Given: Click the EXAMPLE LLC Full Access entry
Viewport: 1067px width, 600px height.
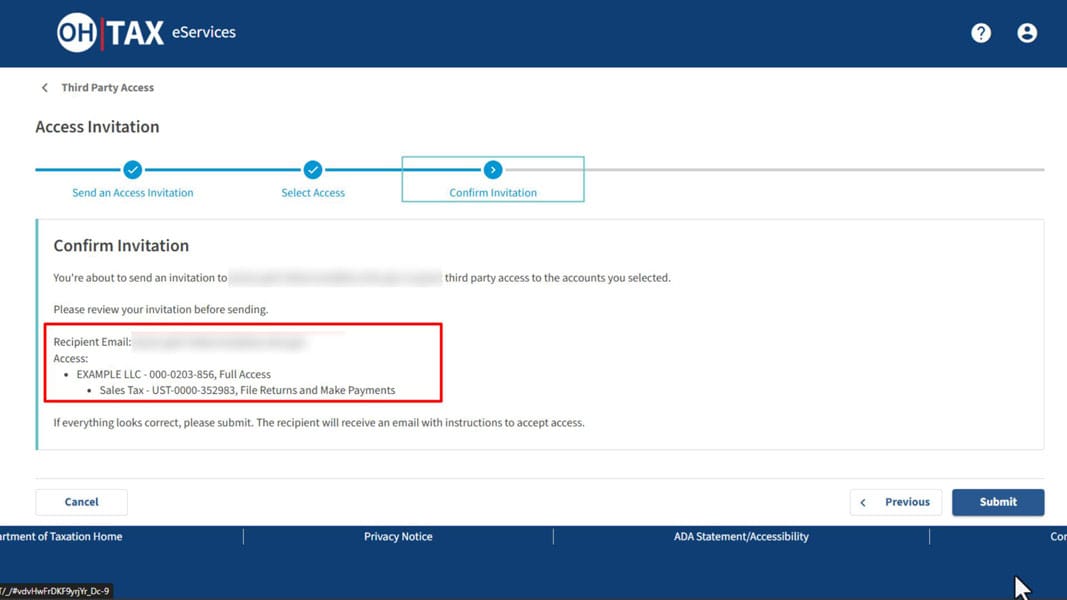Looking at the screenshot, I should [x=174, y=374].
